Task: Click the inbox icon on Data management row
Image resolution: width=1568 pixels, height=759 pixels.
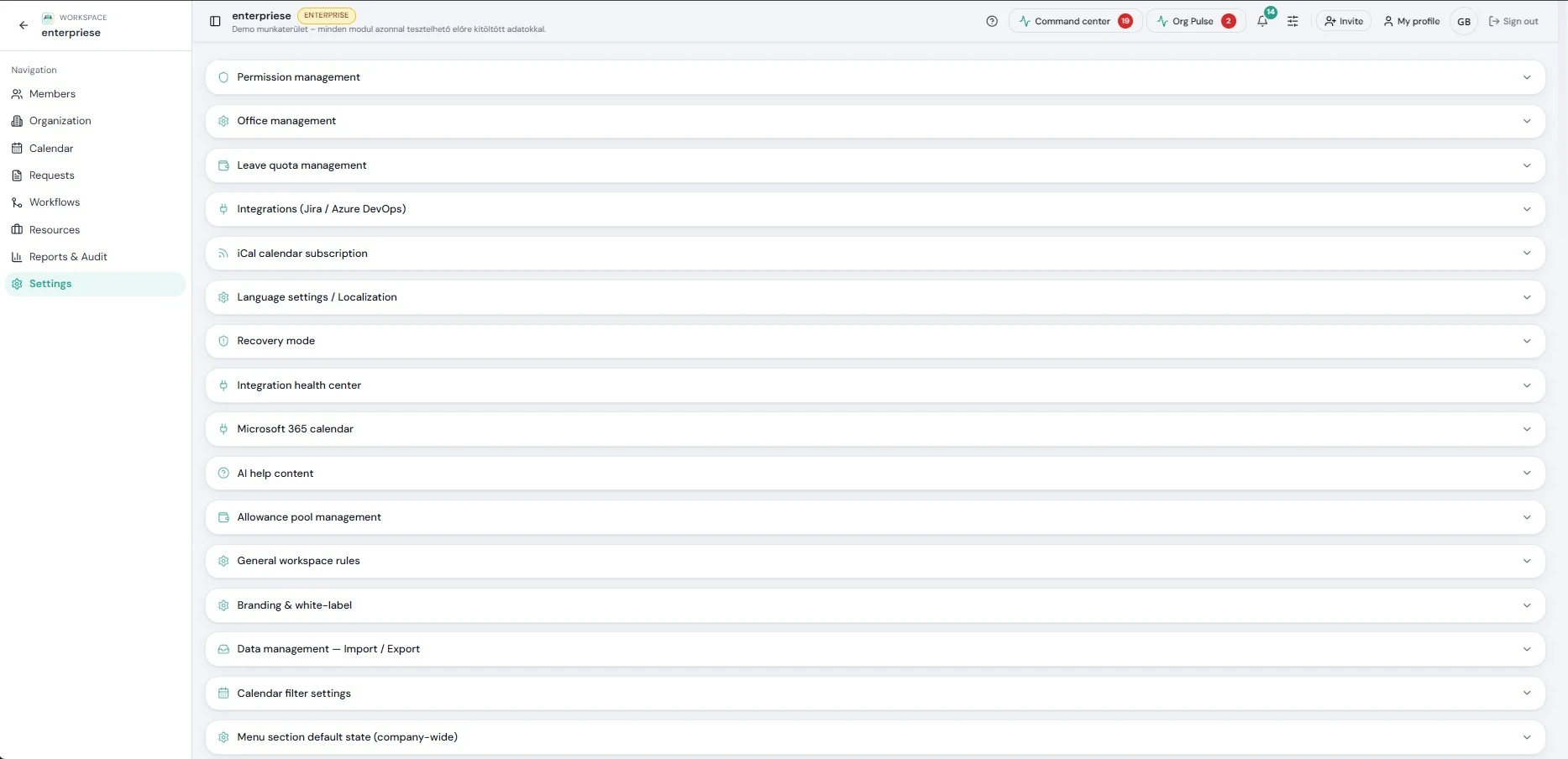Action: [223, 649]
